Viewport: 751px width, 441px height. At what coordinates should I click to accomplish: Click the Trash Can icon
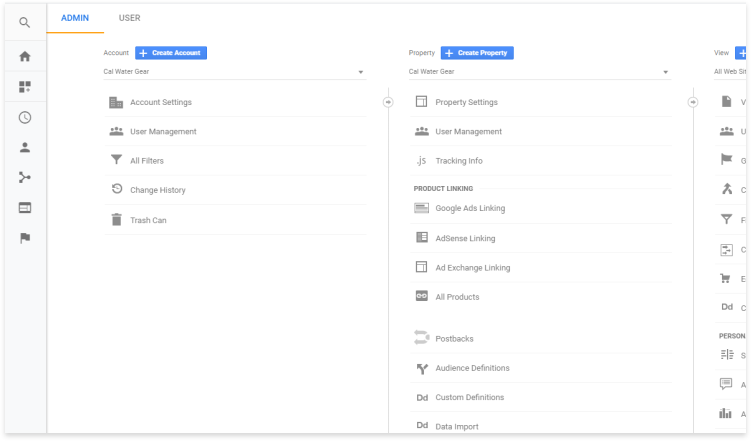tap(116, 219)
